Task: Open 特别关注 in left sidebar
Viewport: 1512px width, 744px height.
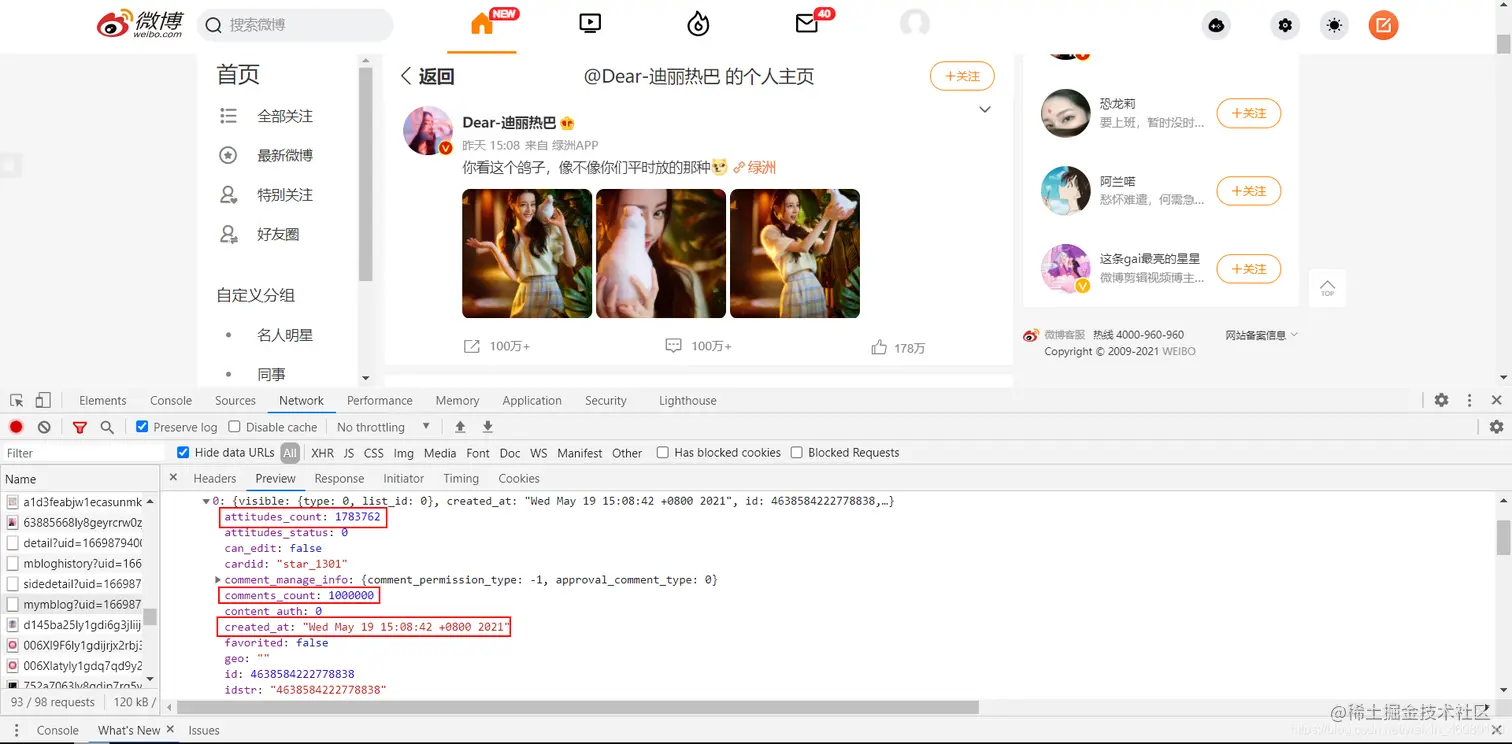Action: pyautogui.click(x=285, y=195)
